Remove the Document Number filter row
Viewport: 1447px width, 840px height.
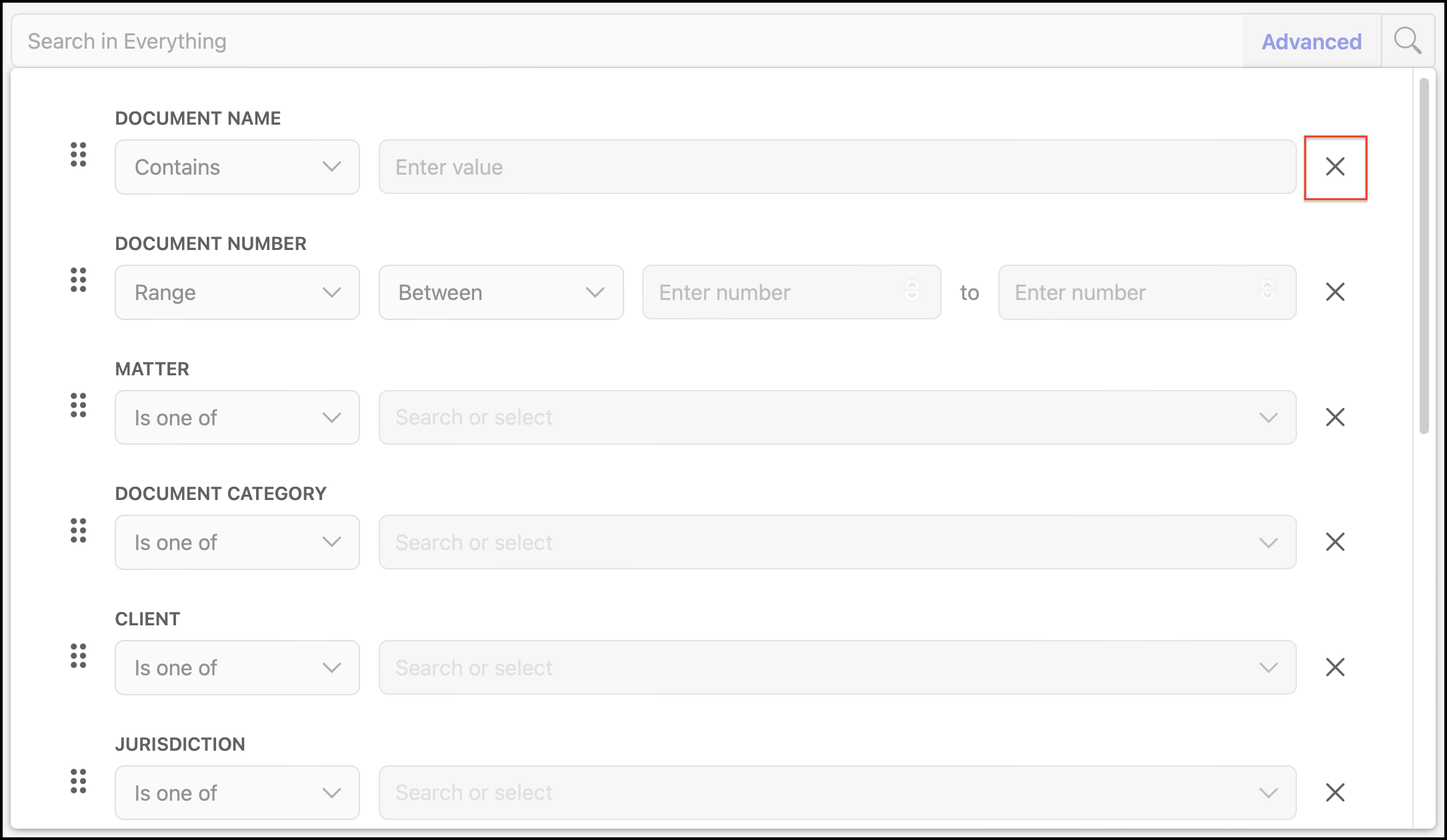[1335, 292]
